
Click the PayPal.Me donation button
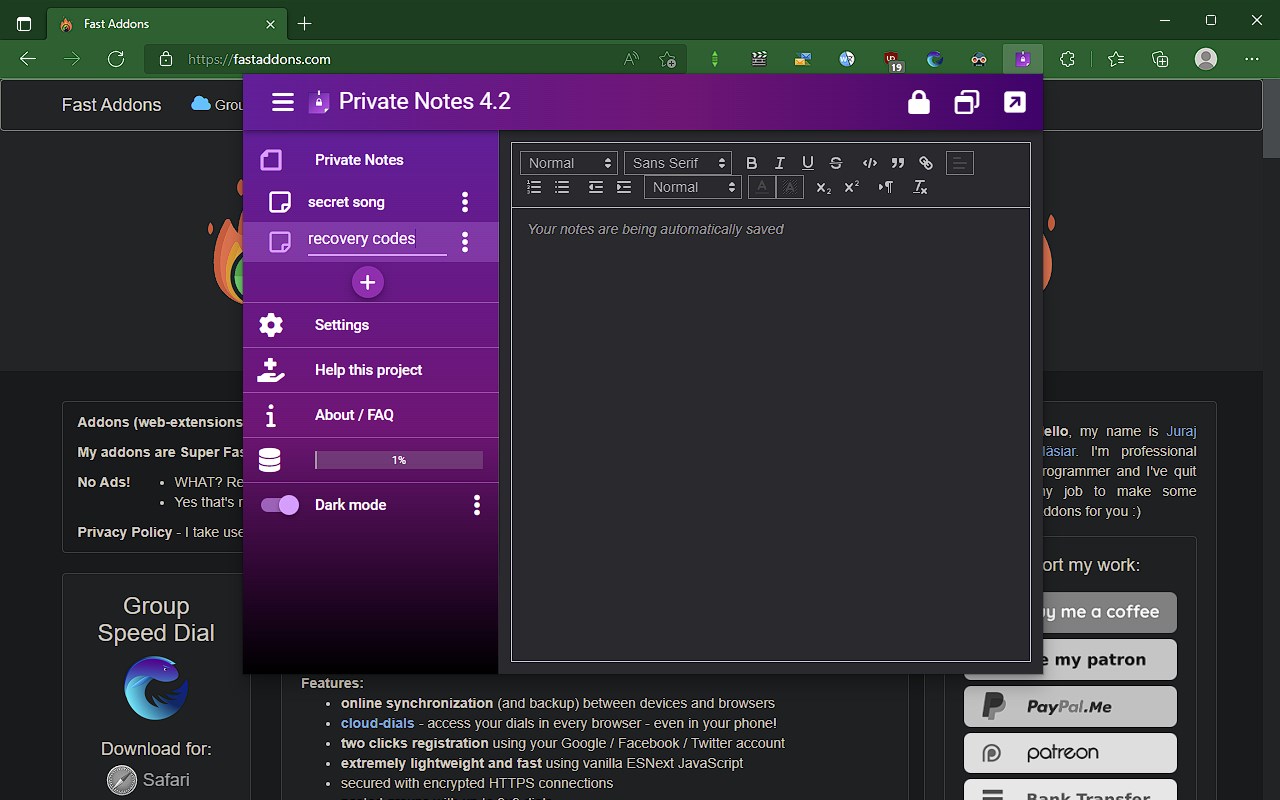click(x=1070, y=706)
